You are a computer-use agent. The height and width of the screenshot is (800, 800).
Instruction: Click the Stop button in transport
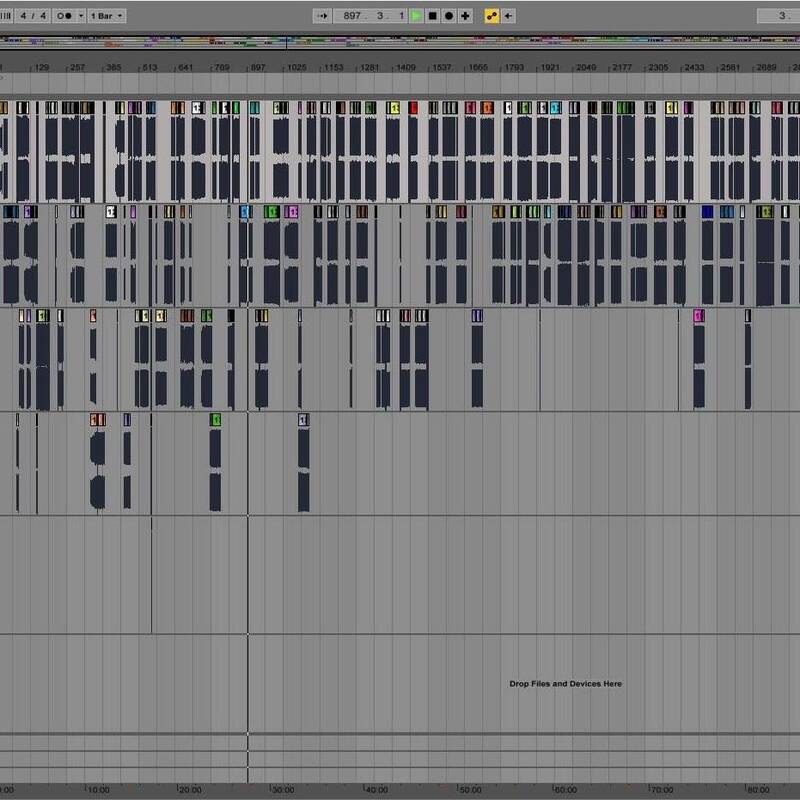click(432, 16)
